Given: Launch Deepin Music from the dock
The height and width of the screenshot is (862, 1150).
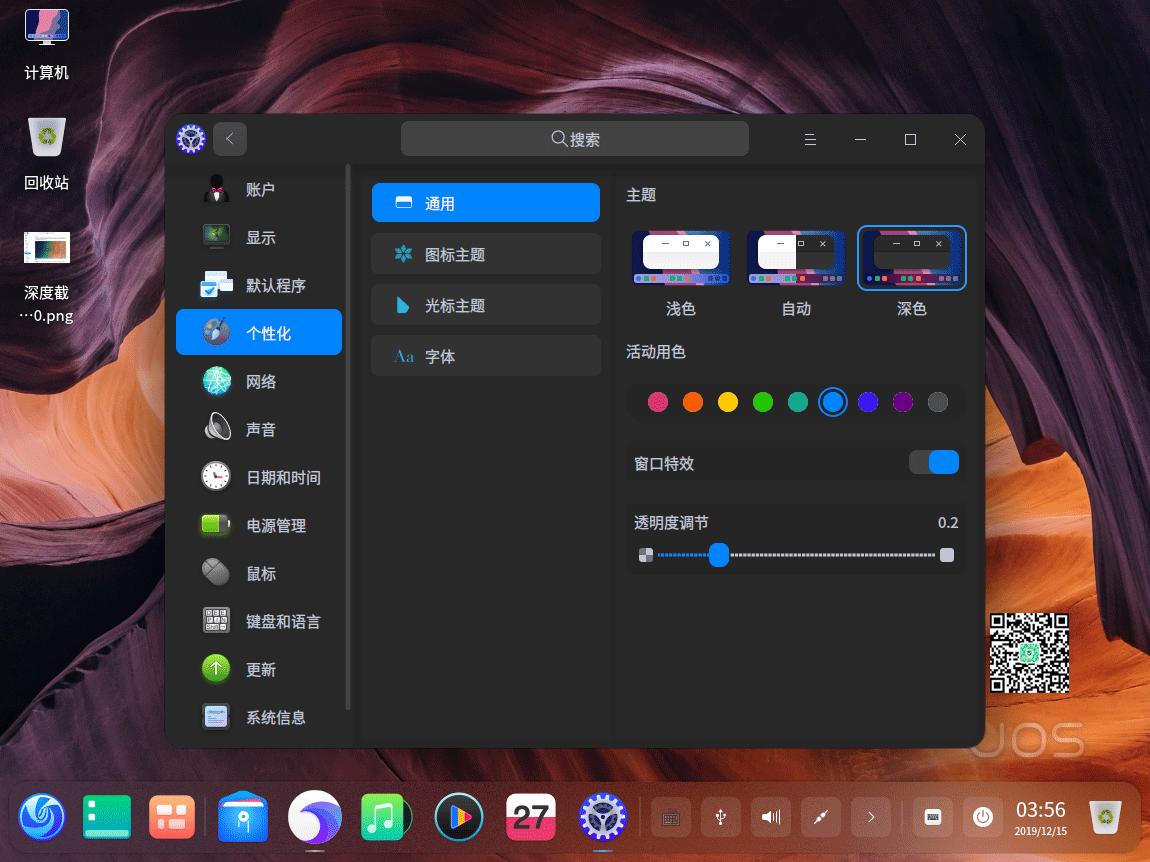Looking at the screenshot, I should (386, 817).
